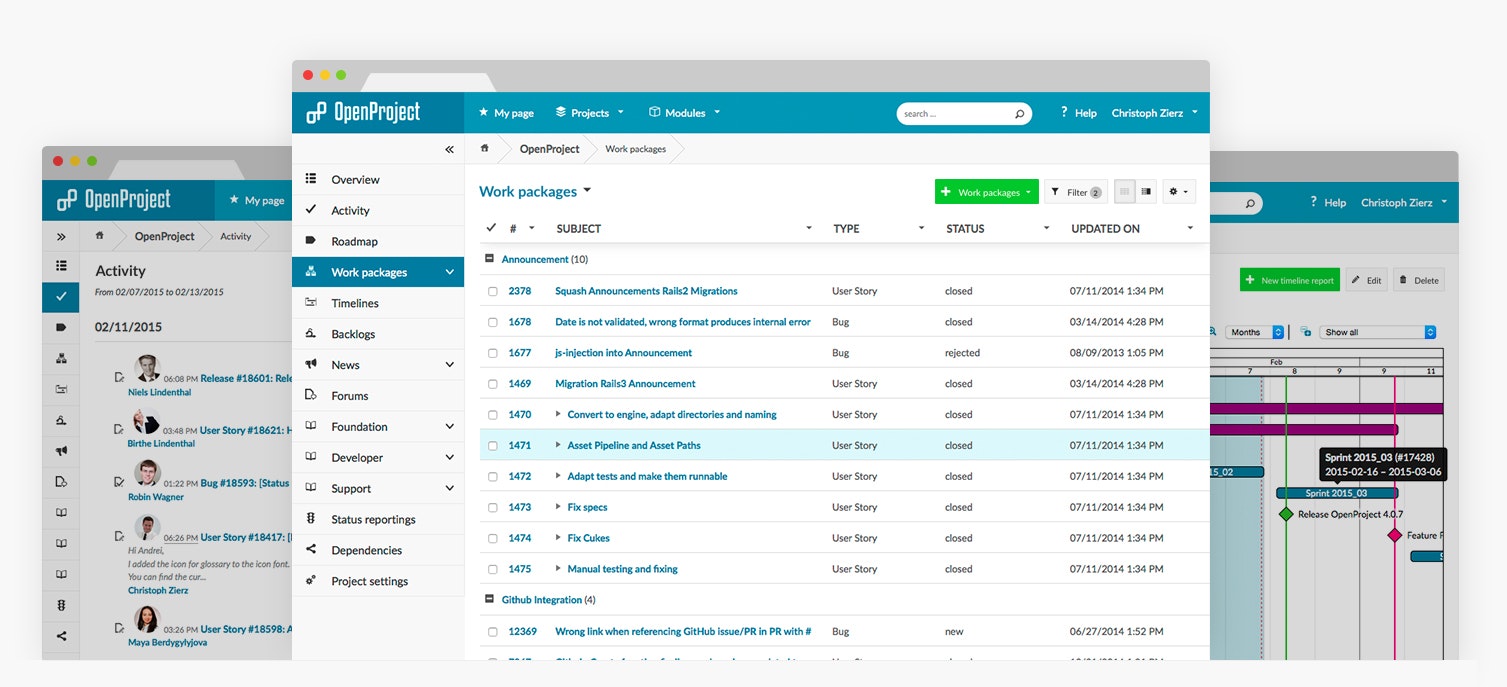Tick the checkbox for work package 1469
This screenshot has width=1507, height=687.
pos(493,384)
